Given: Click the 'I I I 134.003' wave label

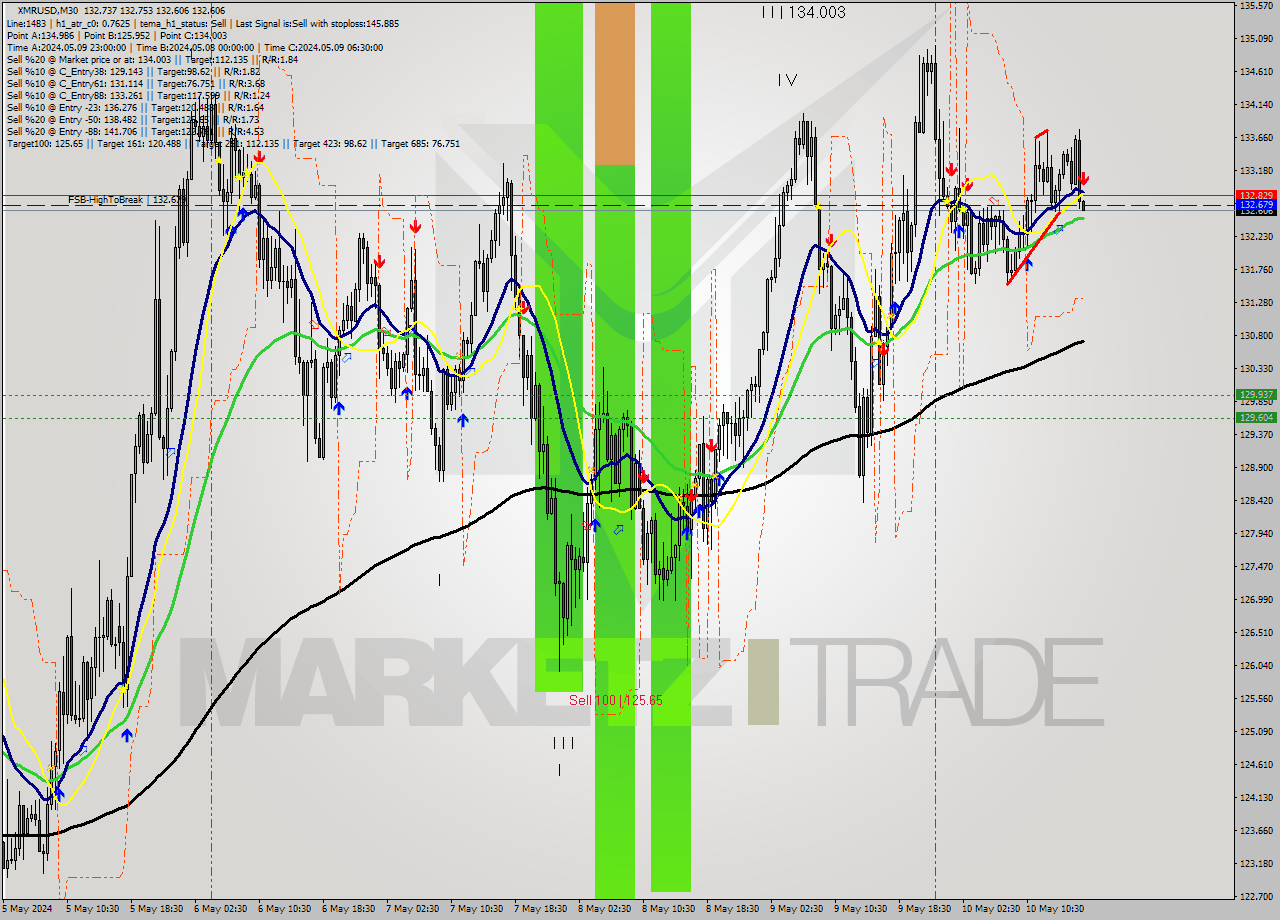Looking at the screenshot, I should click(803, 12).
